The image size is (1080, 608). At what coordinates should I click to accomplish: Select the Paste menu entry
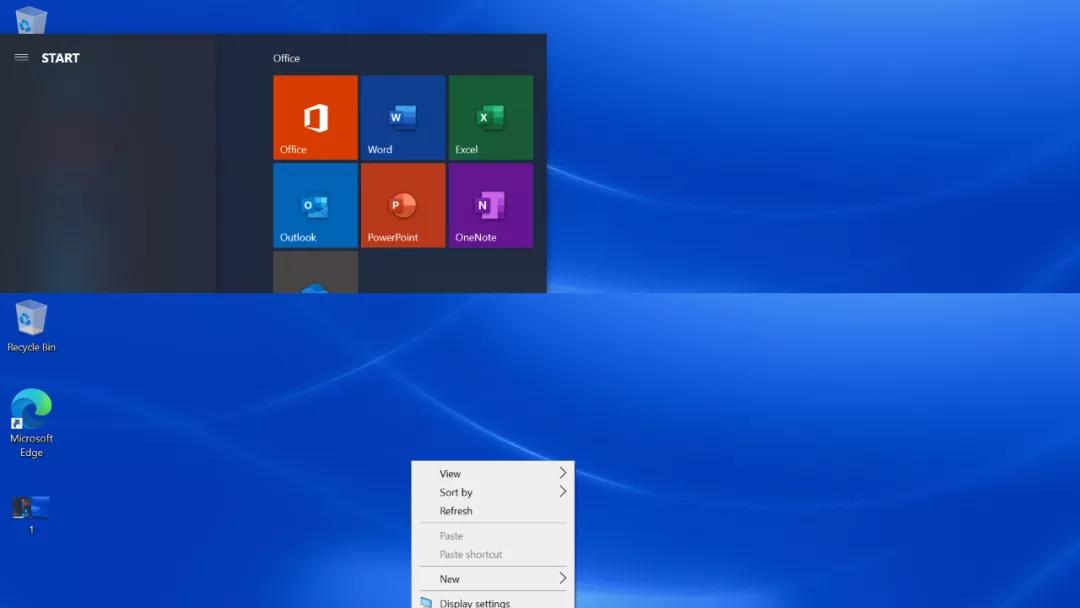pos(450,536)
